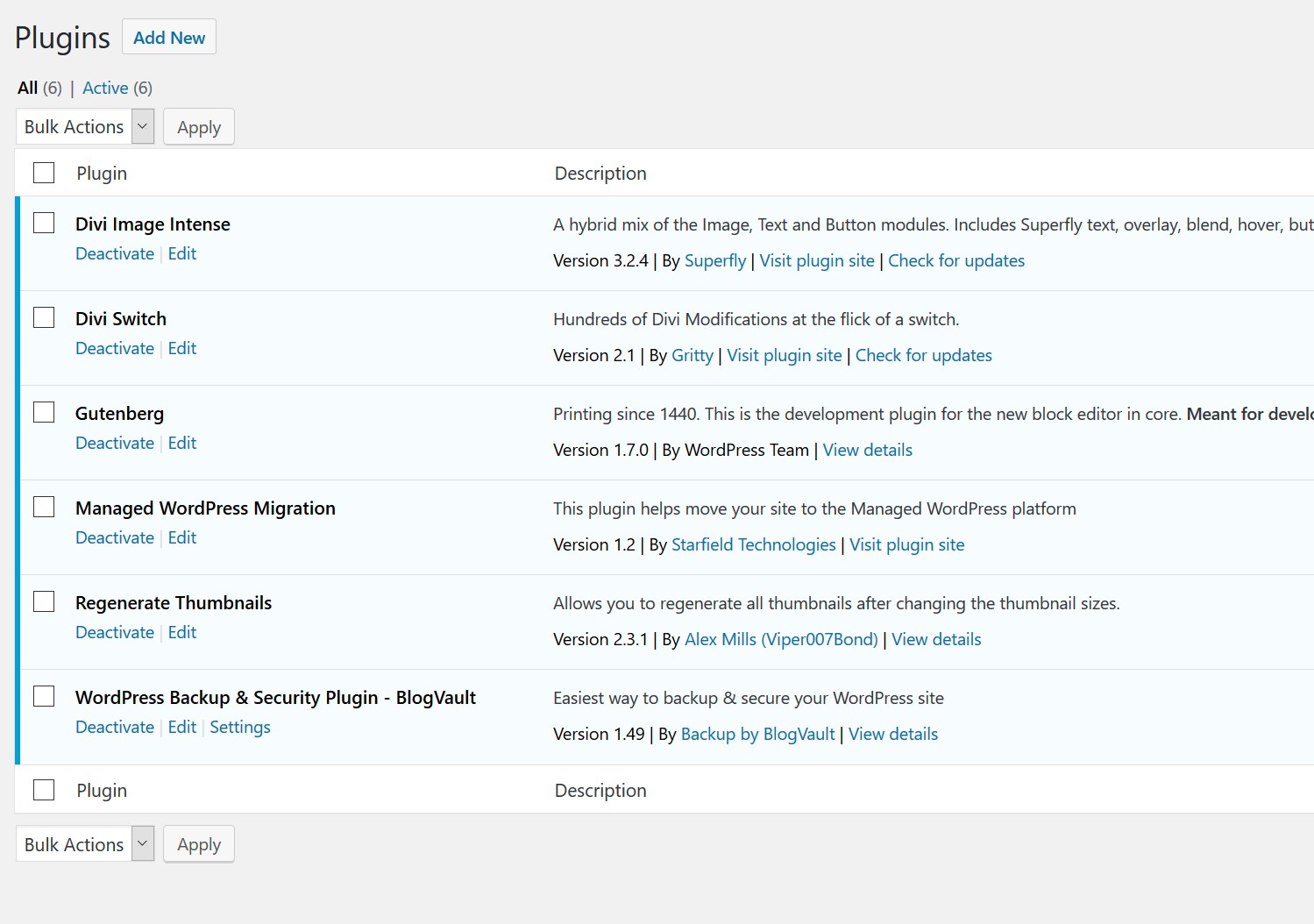1314x924 pixels.
Task: Deactivate the Divi Image Intense plugin
Action: [x=115, y=253]
